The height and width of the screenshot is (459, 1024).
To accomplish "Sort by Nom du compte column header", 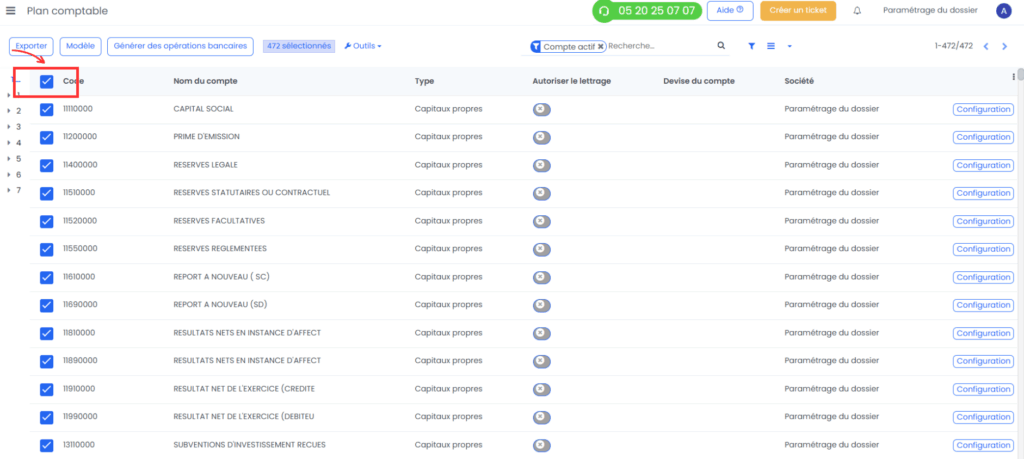I will [205, 81].
